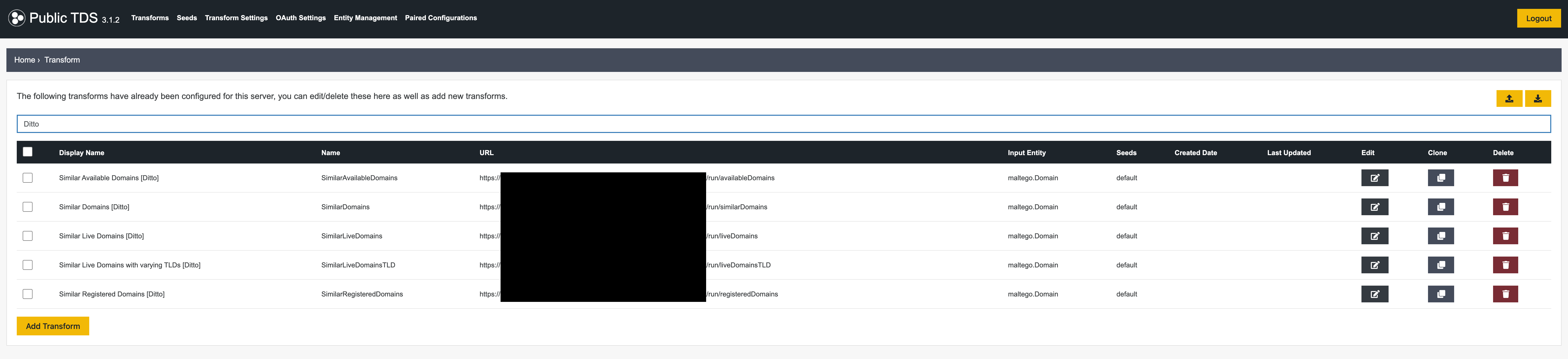Click the SimilarLiveDomains name cell
The width and height of the screenshot is (1568, 359).
[352, 236]
